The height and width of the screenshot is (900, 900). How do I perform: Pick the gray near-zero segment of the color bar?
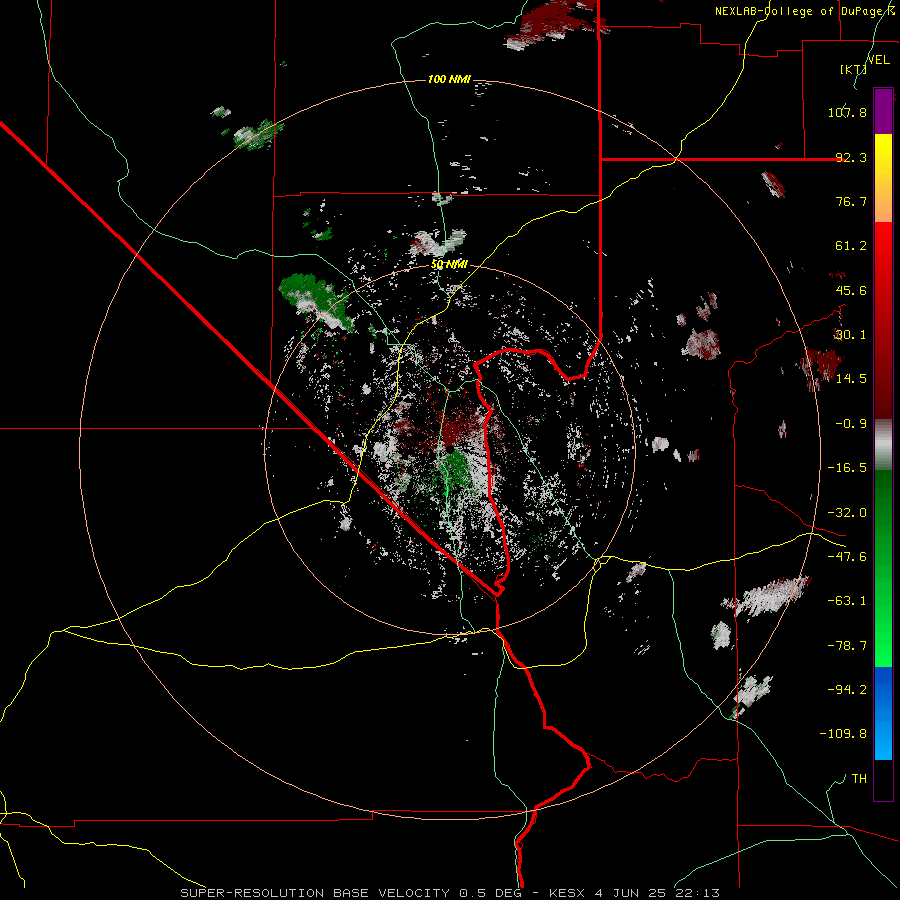883,444
